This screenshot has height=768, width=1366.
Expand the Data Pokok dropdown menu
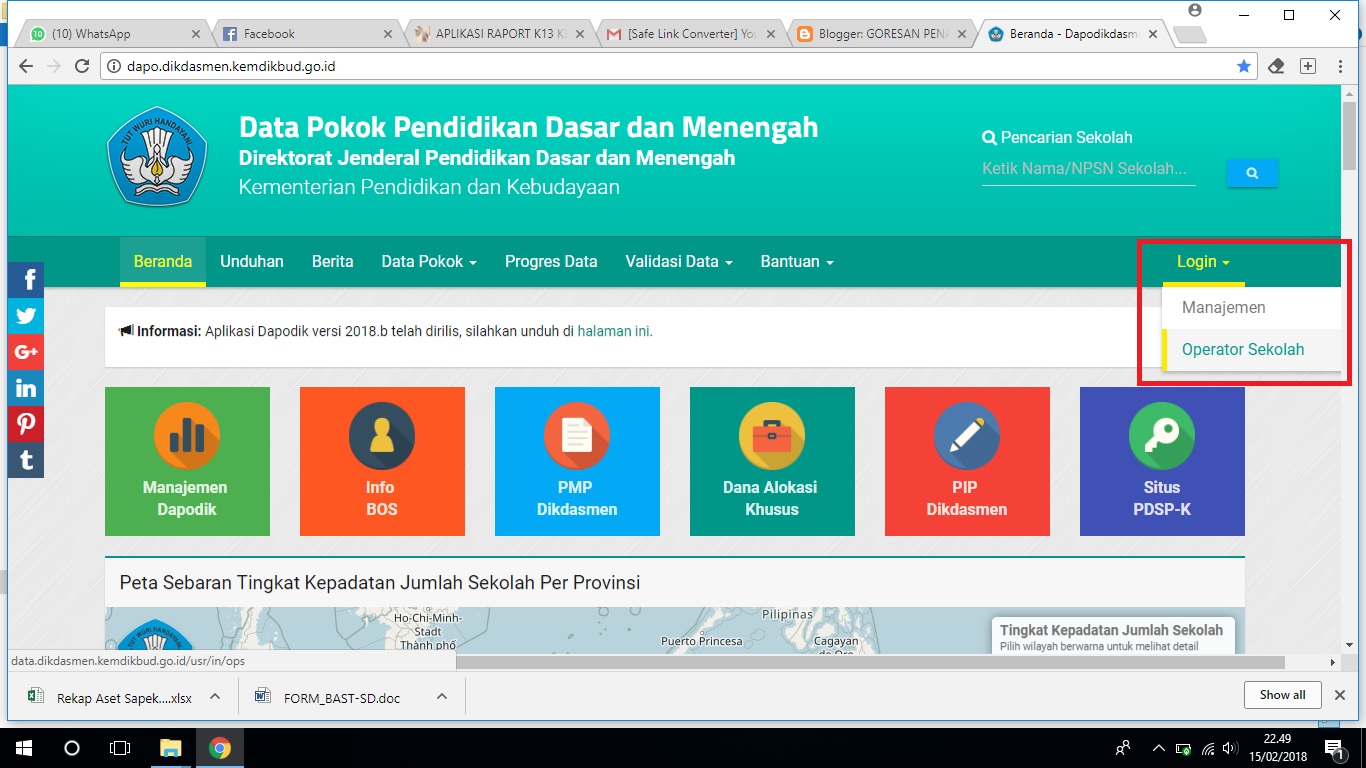[429, 262]
